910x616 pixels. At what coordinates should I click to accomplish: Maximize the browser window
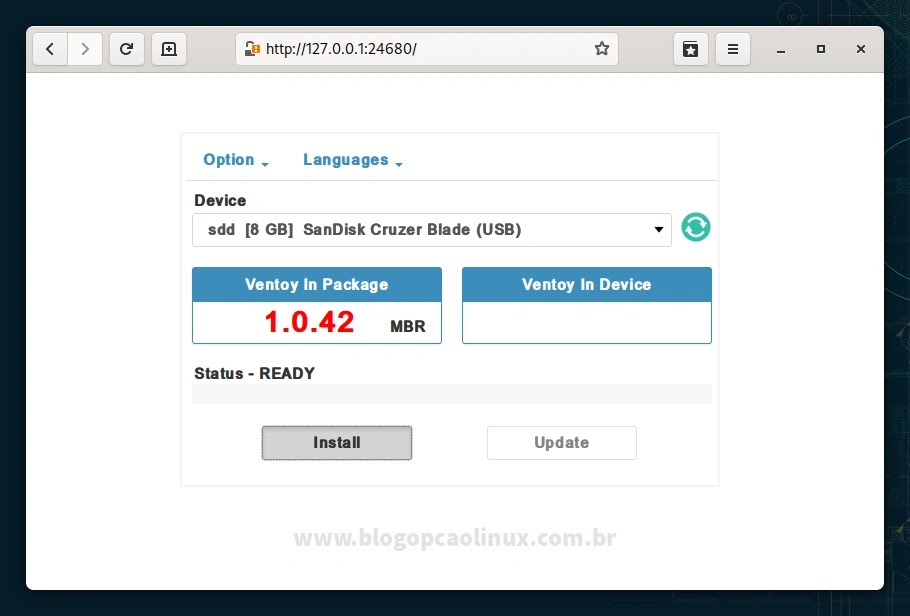(x=821, y=49)
